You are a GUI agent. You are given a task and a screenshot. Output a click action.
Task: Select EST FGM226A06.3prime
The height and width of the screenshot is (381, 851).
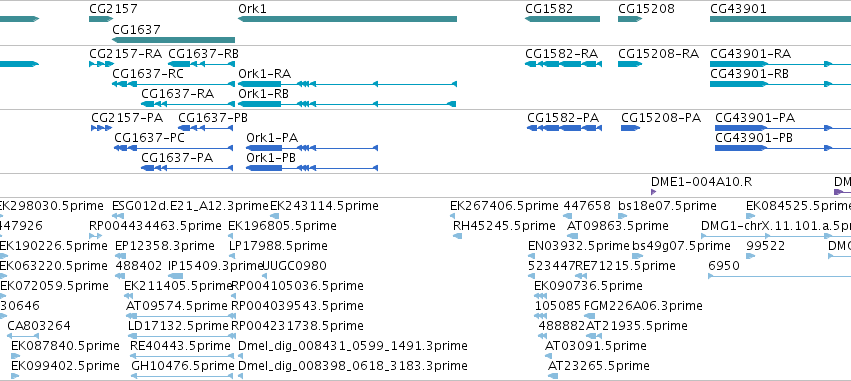coord(643,306)
